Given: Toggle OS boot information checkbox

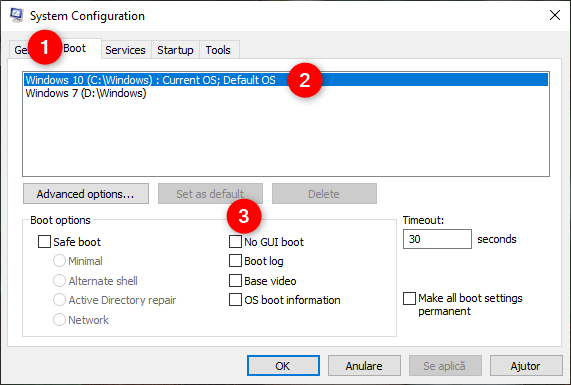Looking at the screenshot, I should pos(235,300).
